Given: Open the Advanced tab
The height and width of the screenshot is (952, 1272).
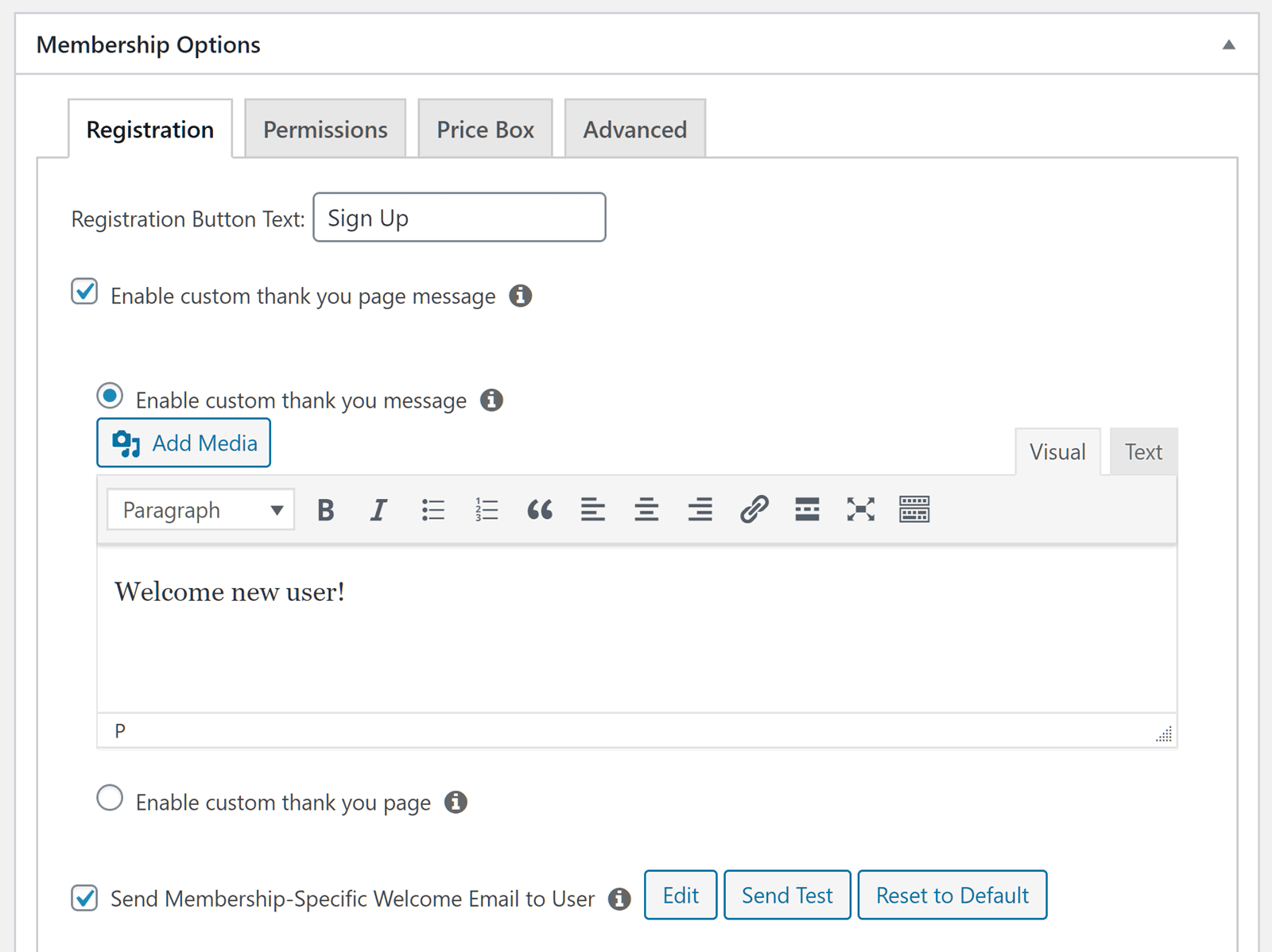Looking at the screenshot, I should [635, 129].
